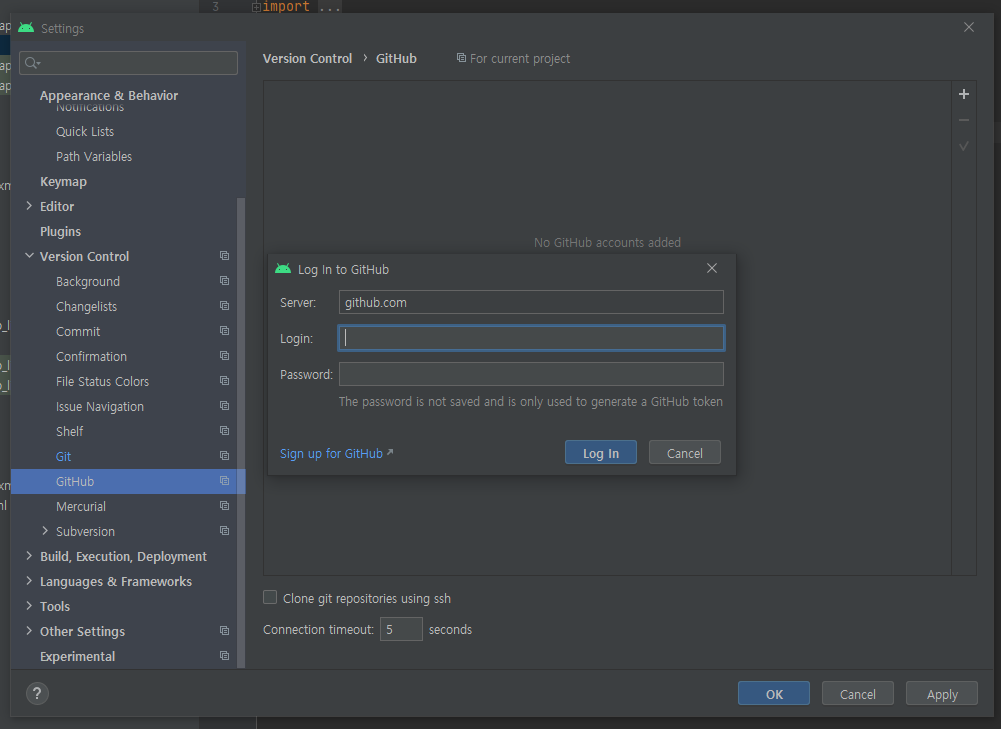This screenshot has height=729, width=1001.
Task: Select Mercurial settings page
Action: pyautogui.click(x=80, y=506)
